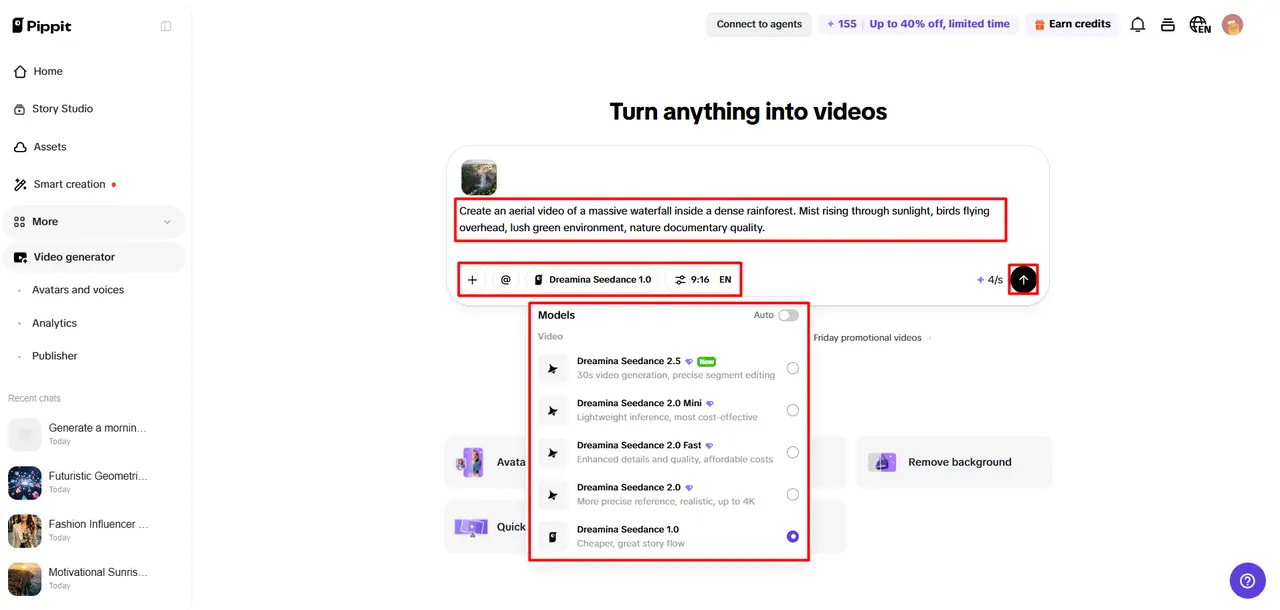Click the send arrow button
This screenshot has width=1280, height=610.
1023,280
